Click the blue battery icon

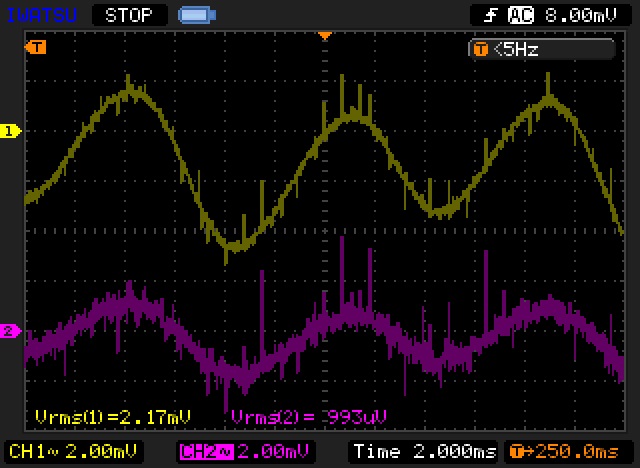click(x=197, y=16)
